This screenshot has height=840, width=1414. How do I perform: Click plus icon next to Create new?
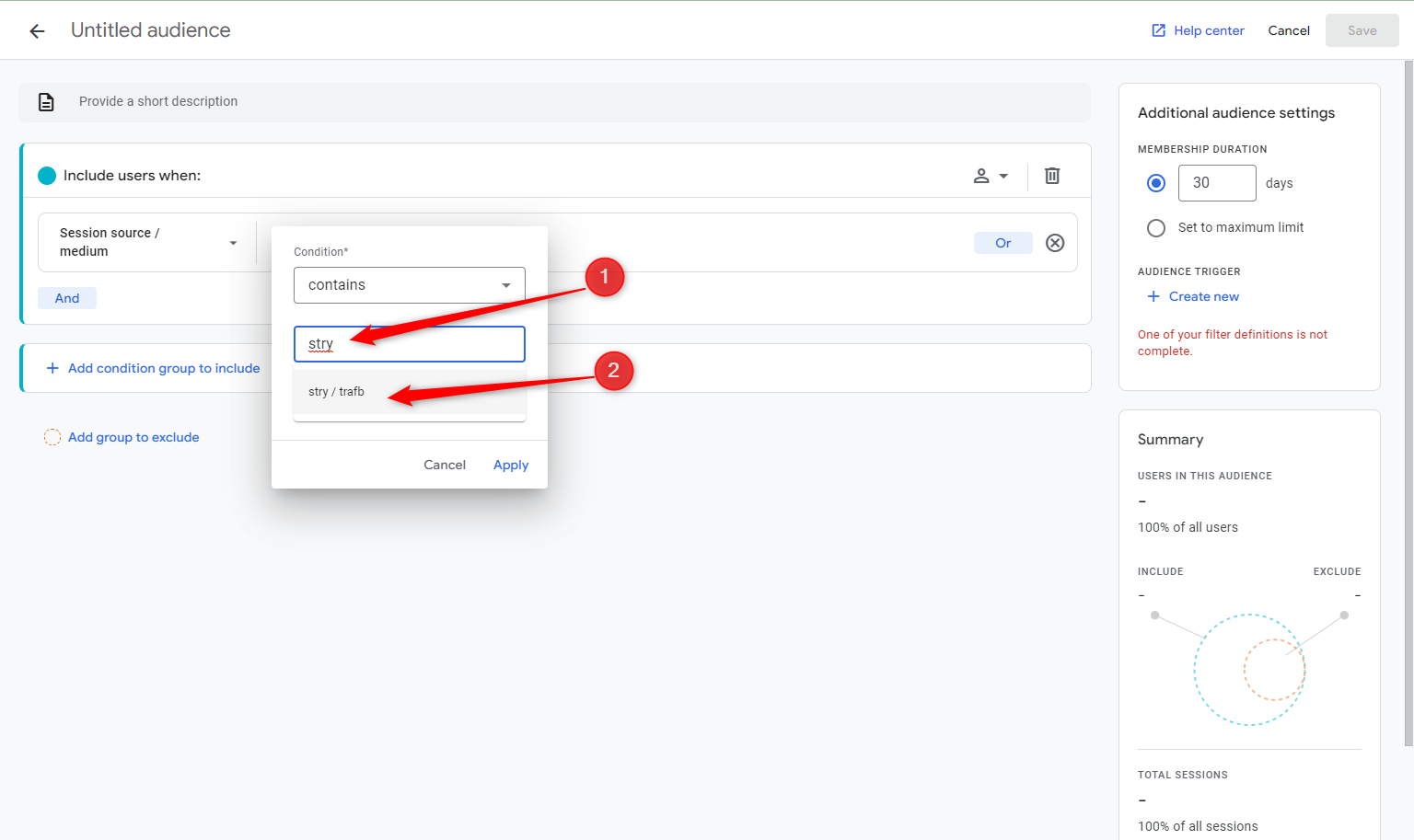click(1153, 296)
